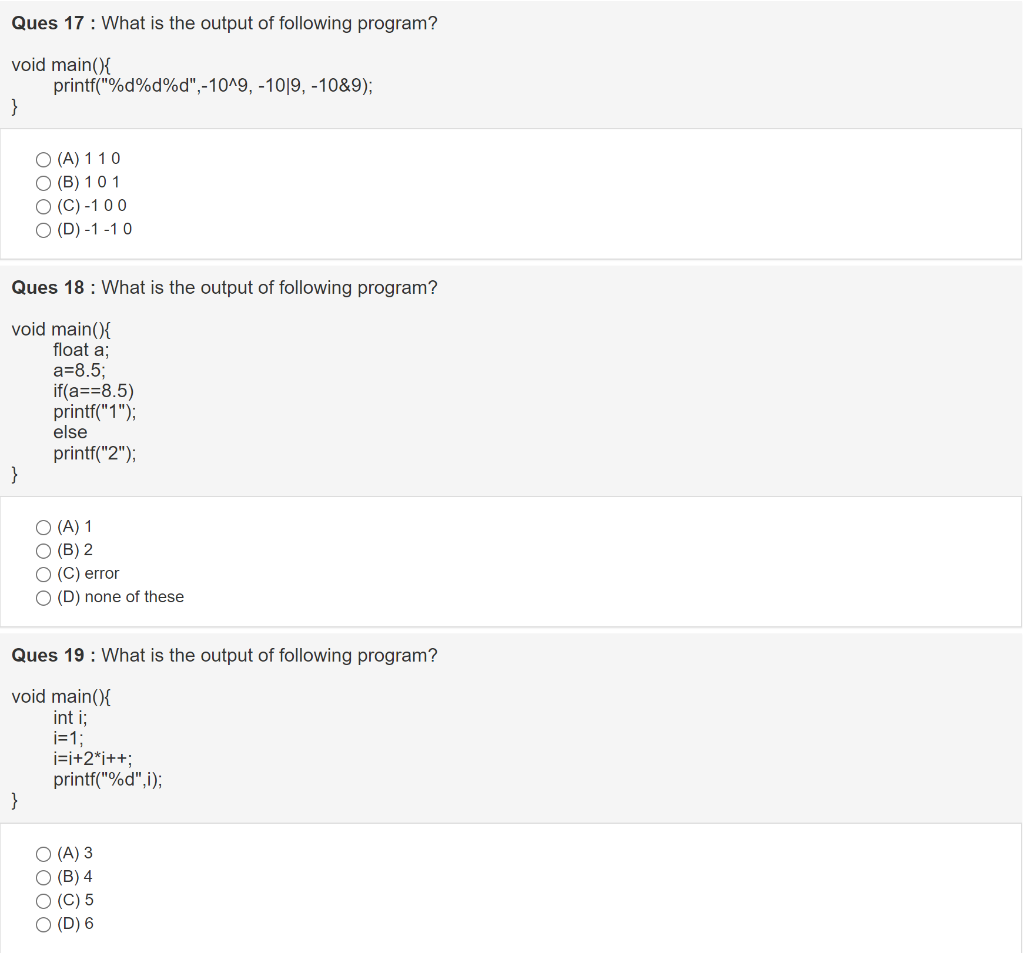Select option (B) 1 0 1 for Ques 17
1024x953 pixels.
tap(44, 182)
